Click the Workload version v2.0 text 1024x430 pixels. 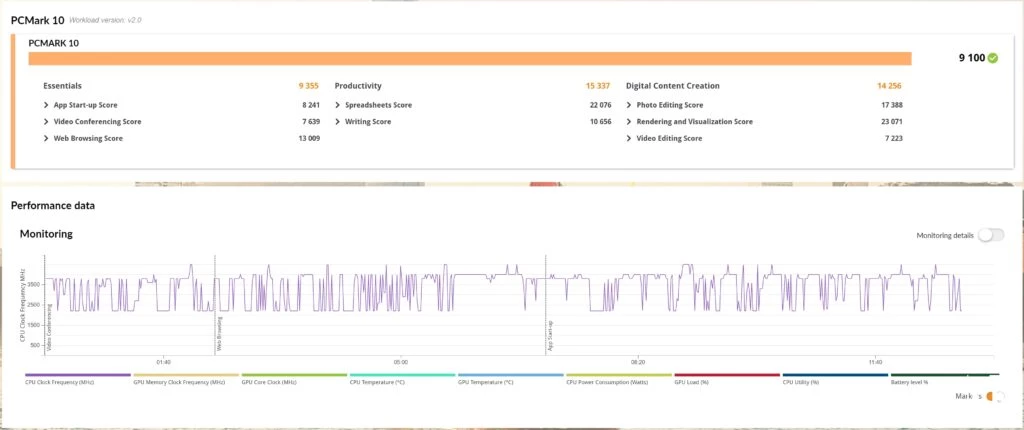(x=105, y=20)
